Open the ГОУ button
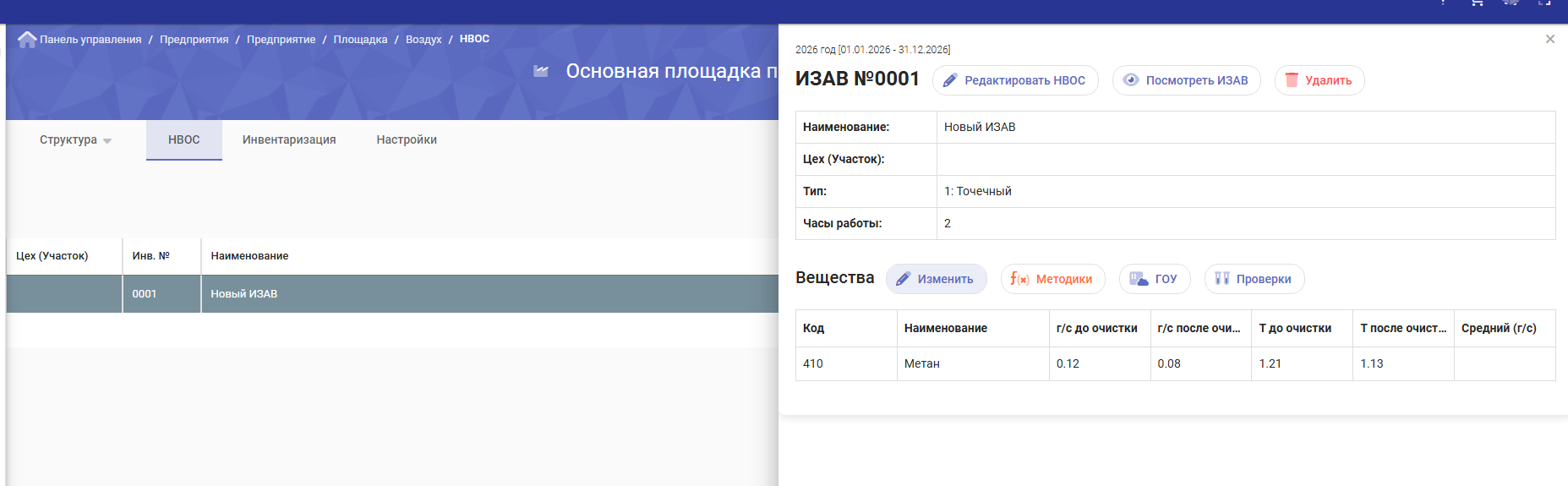Image resolution: width=1568 pixels, height=486 pixels. [1155, 279]
